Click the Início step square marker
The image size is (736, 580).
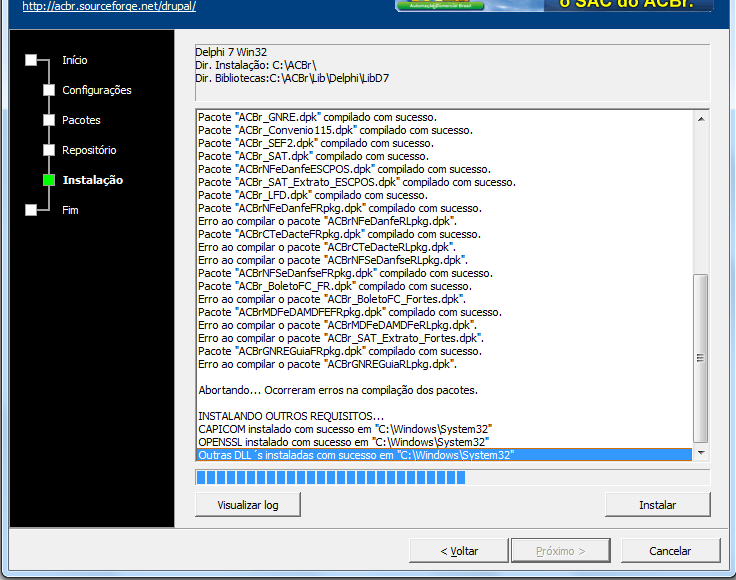coord(31,60)
